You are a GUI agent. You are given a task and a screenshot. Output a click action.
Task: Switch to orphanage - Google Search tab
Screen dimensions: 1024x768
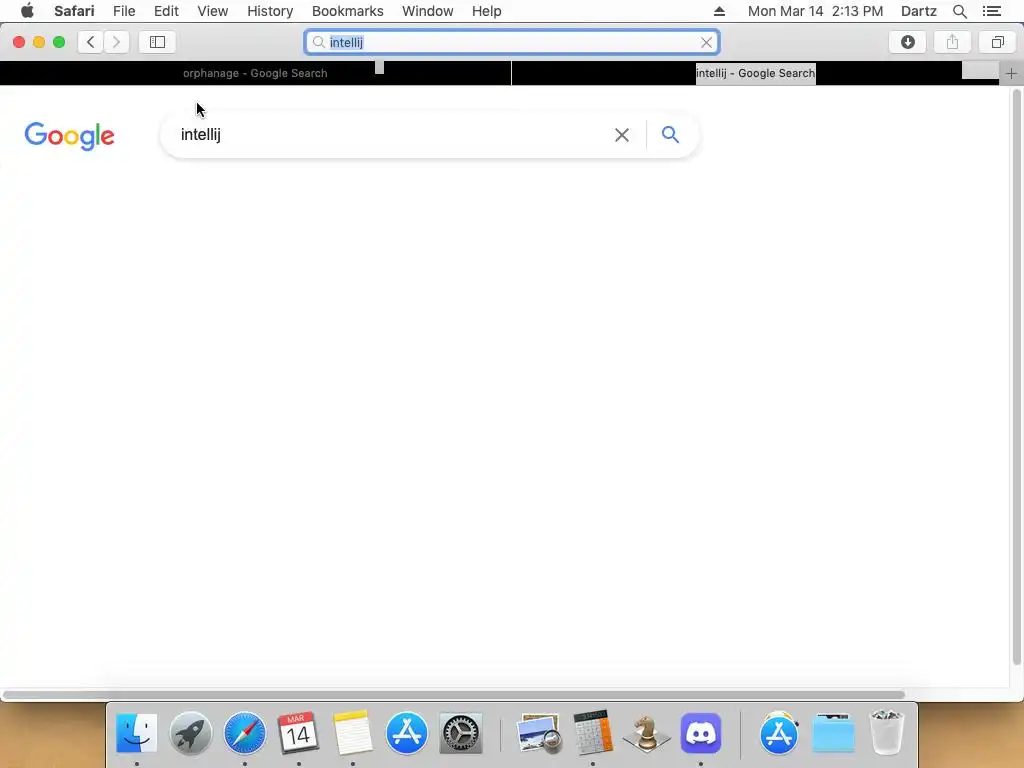[255, 73]
